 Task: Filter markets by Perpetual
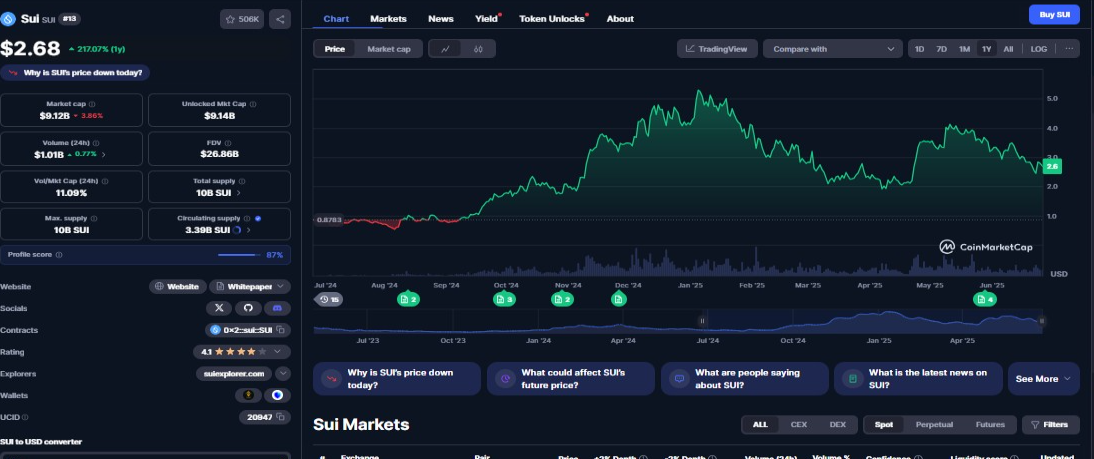(x=934, y=424)
